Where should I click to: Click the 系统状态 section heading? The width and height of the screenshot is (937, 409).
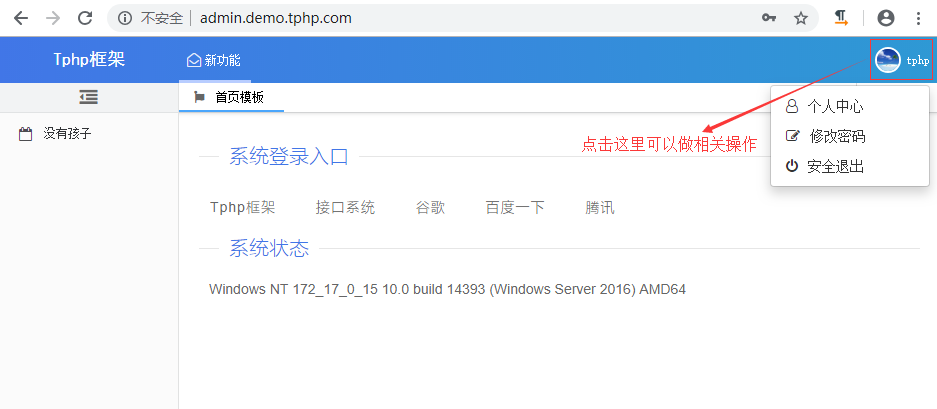click(270, 248)
